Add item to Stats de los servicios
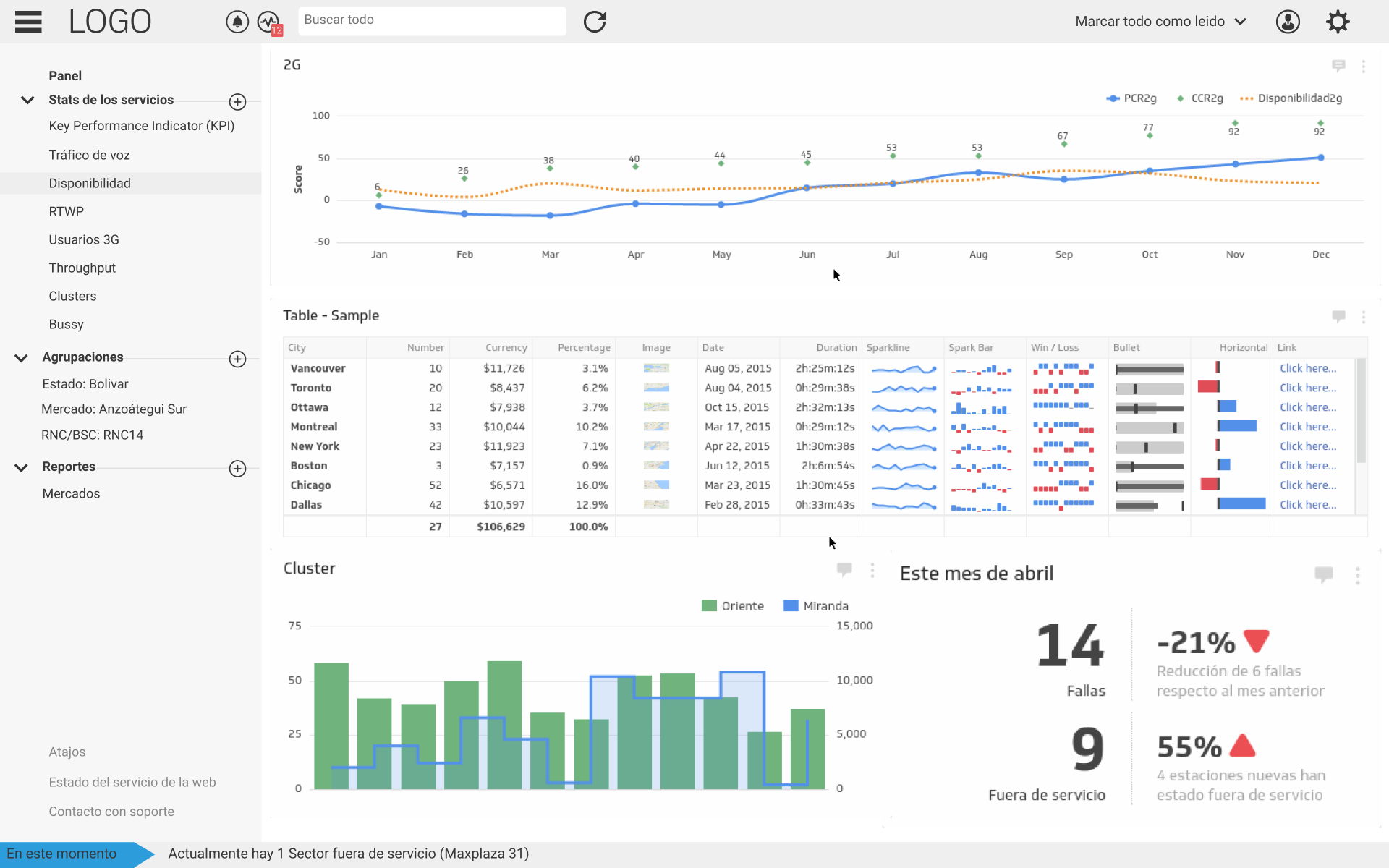Viewport: 1389px width, 868px height. 237,102
